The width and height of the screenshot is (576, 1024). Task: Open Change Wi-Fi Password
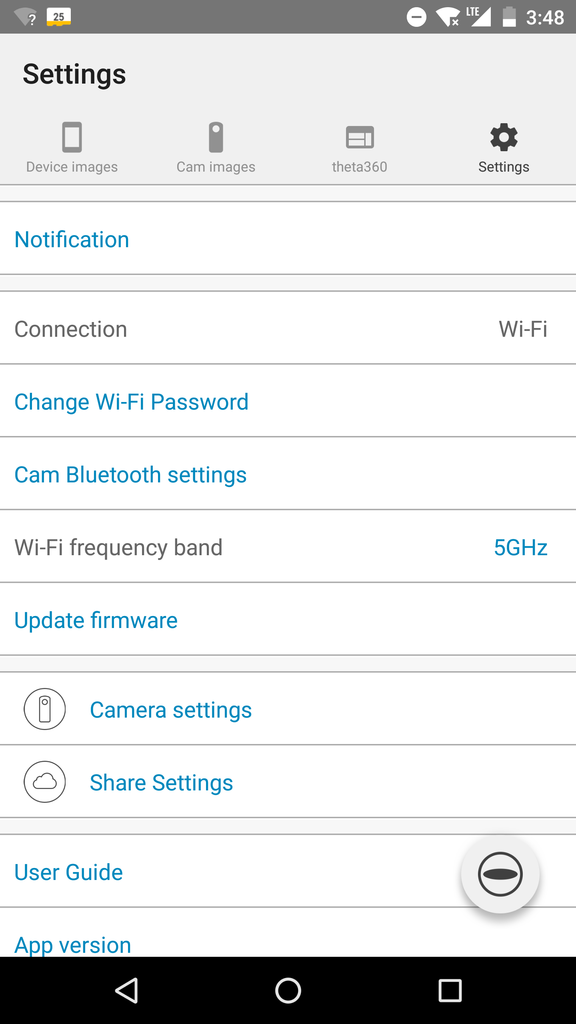coord(288,401)
